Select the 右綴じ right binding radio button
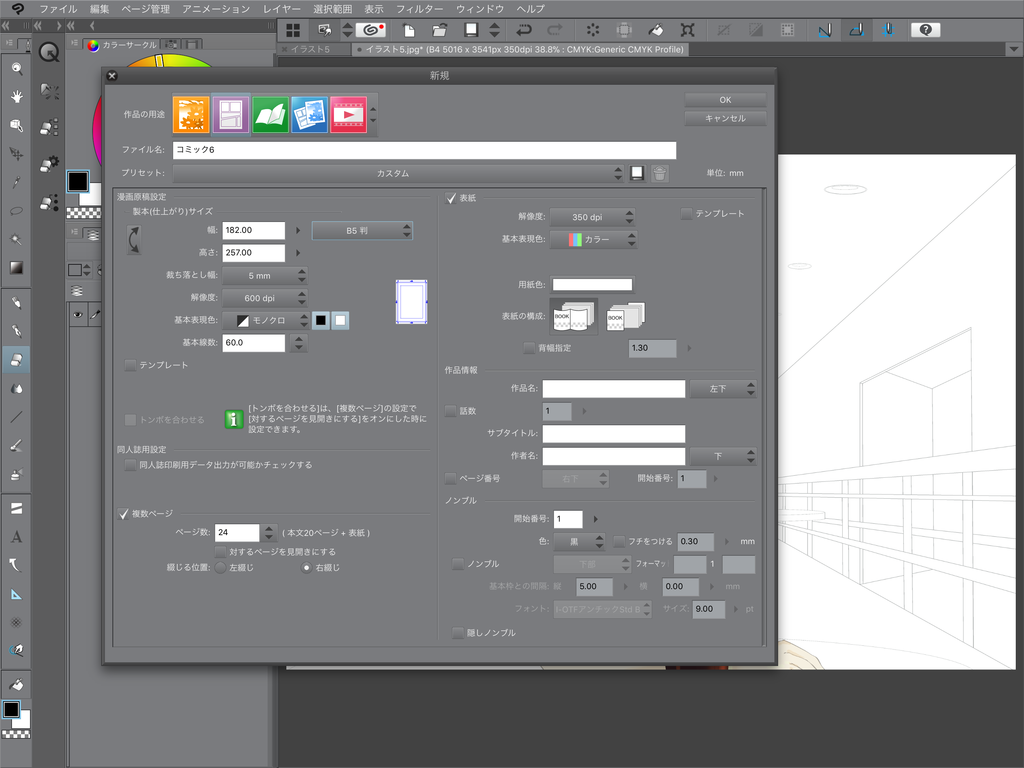 pos(306,568)
